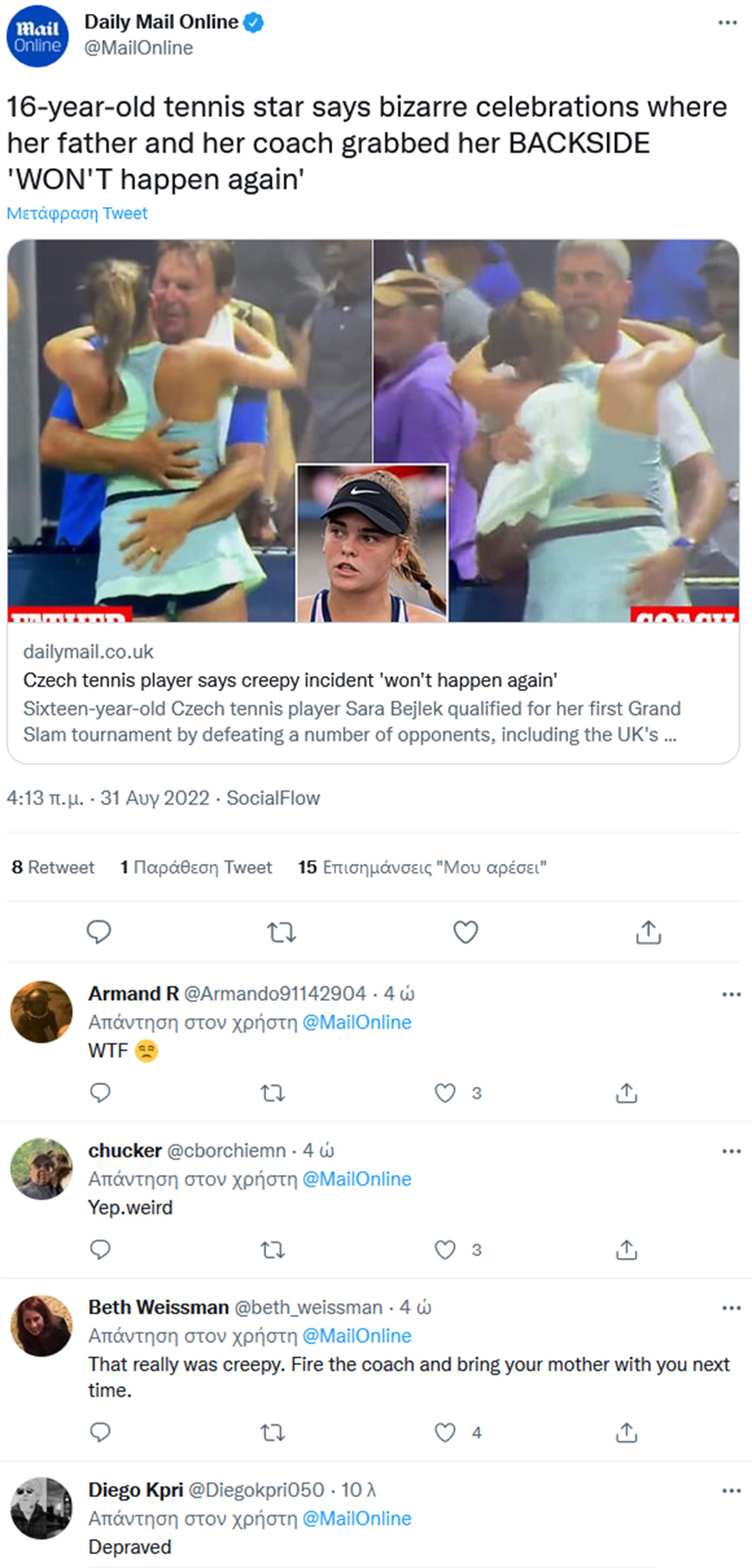View the 8 Retweet list
Viewport: 752px width, 1568px height.
[x=53, y=867]
